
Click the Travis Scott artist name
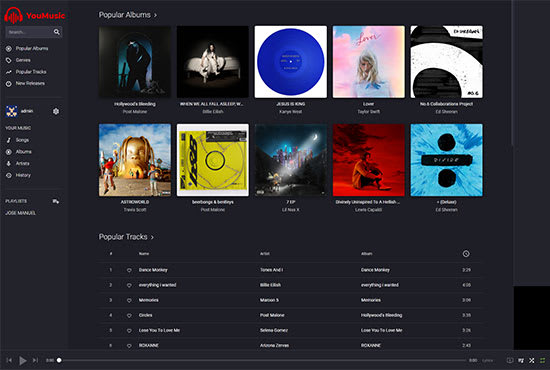click(135, 210)
